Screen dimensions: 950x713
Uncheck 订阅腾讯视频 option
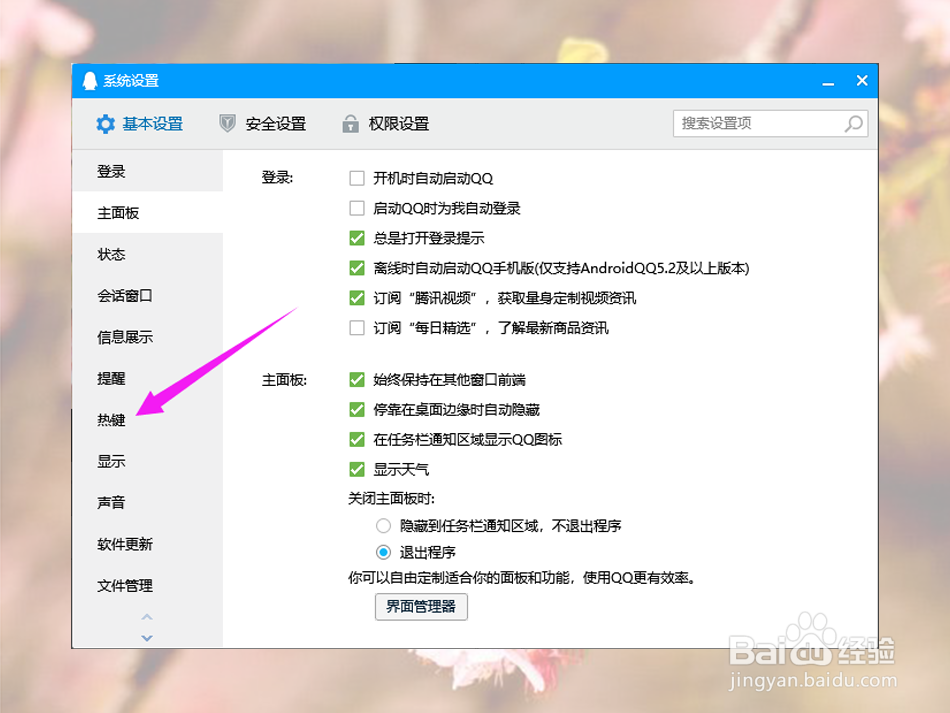click(x=357, y=298)
